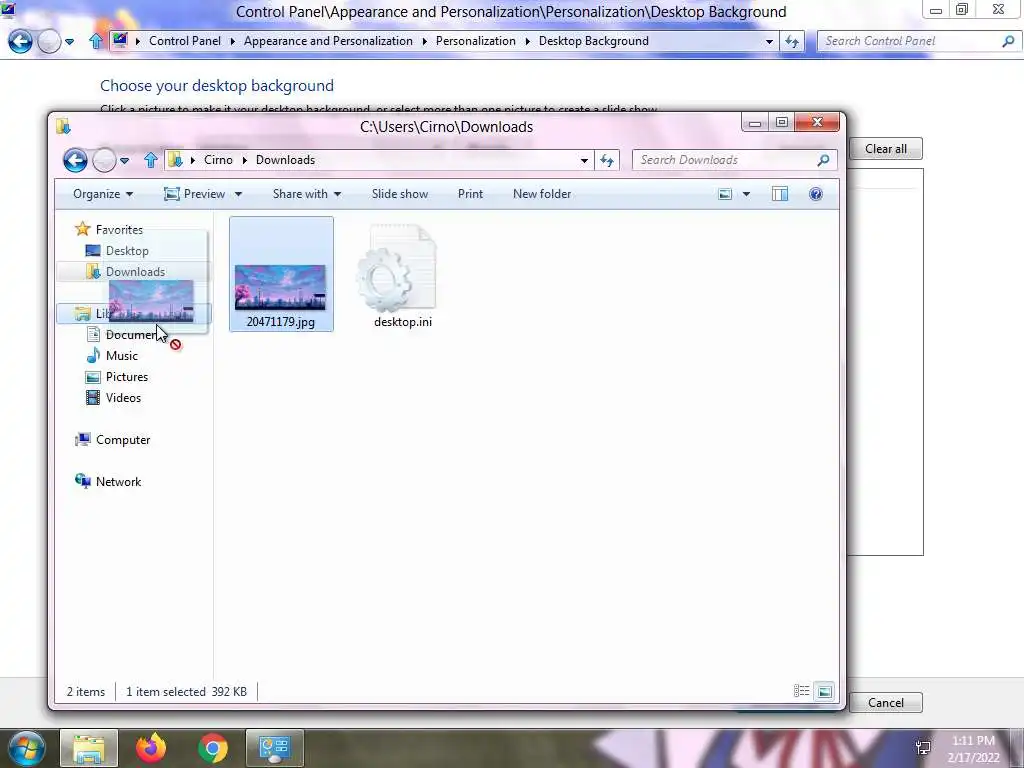Launch Firefox from the taskbar
The width and height of the screenshot is (1024, 768).
tap(151, 748)
